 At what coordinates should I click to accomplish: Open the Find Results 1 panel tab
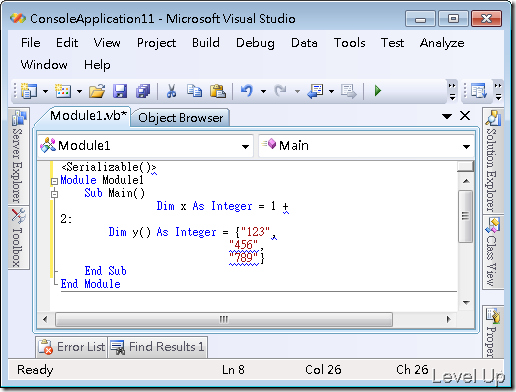pos(157,347)
